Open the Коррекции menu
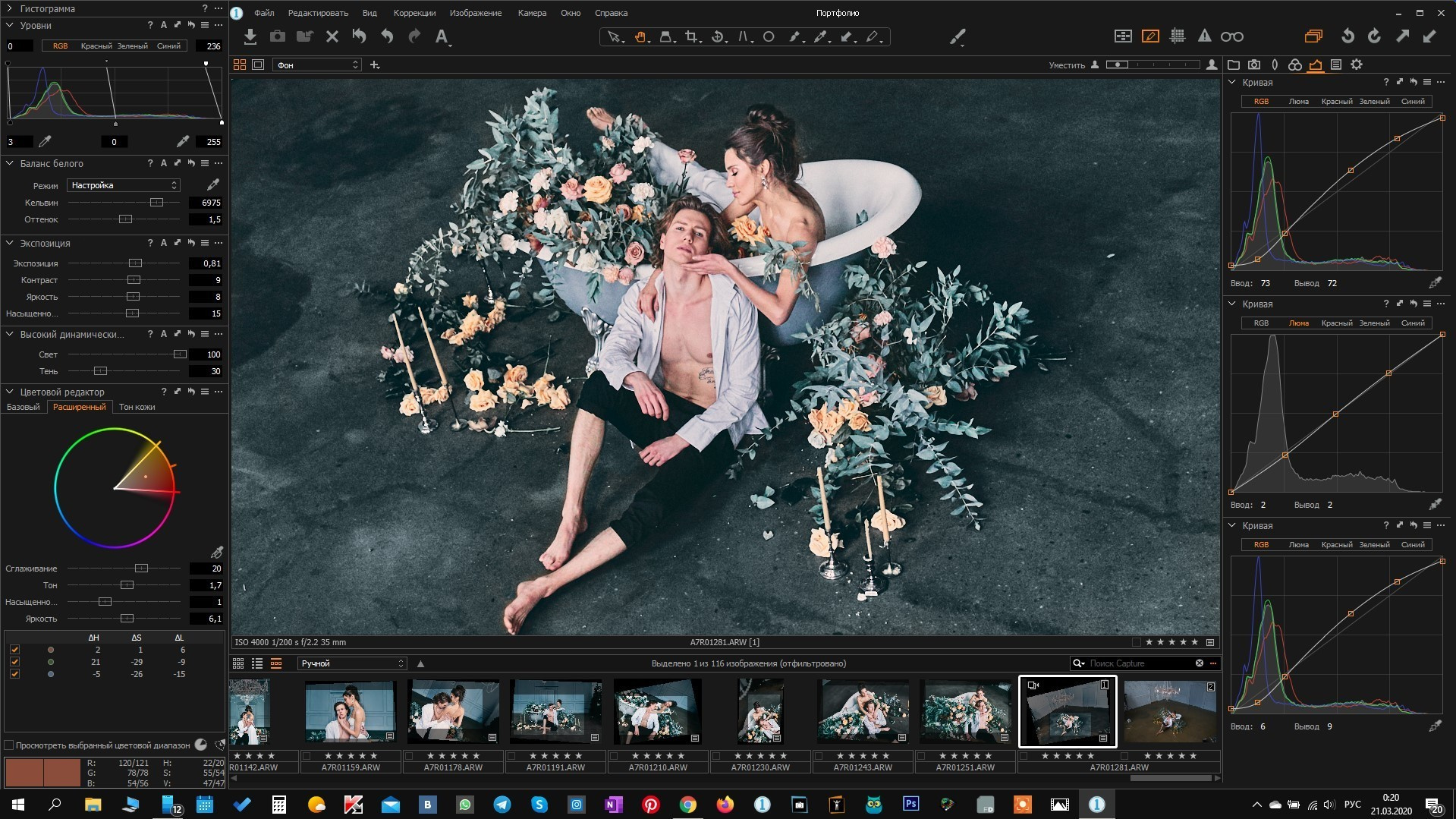This screenshot has width=1456, height=819. [414, 13]
